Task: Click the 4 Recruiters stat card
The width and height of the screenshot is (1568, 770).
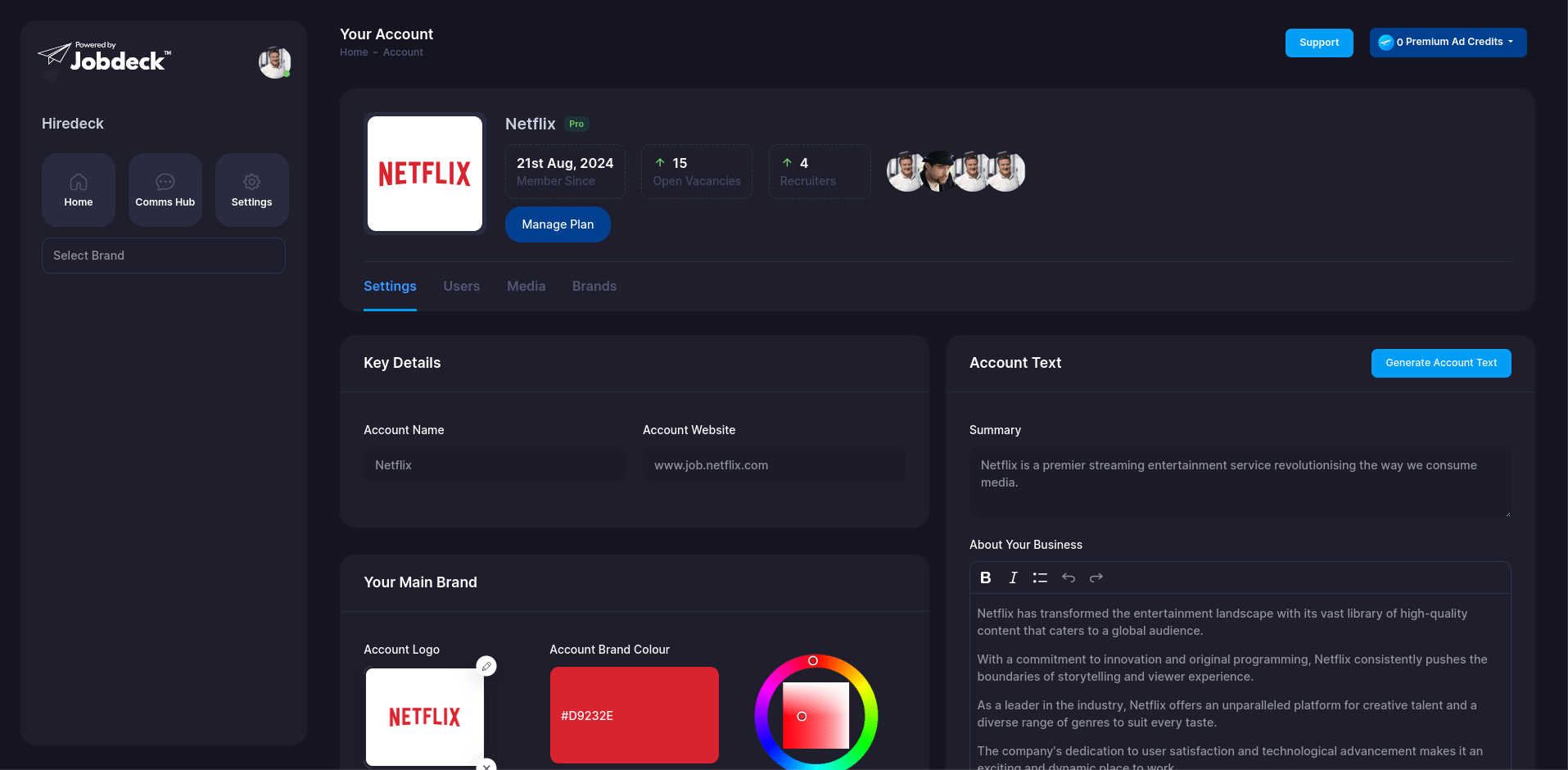Action: coord(820,171)
